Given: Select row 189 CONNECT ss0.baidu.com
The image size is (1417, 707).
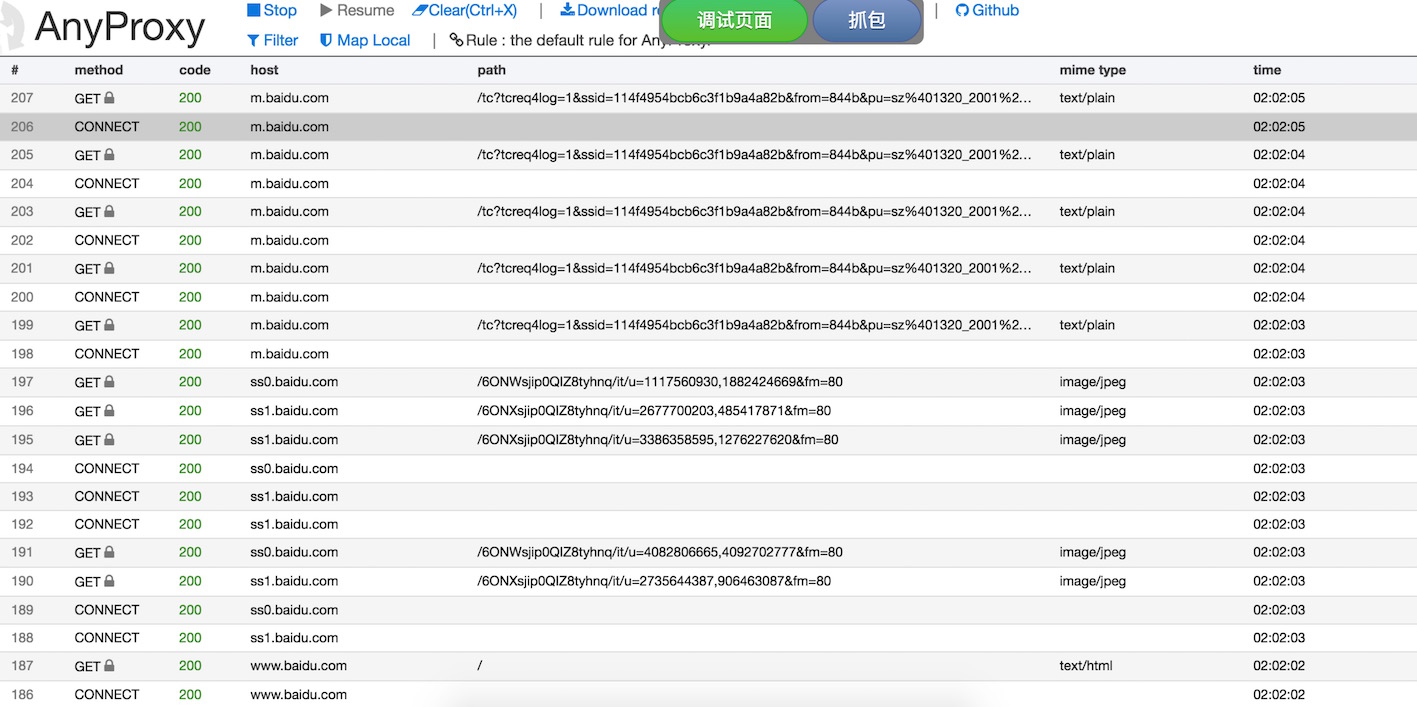Looking at the screenshot, I should [x=708, y=610].
